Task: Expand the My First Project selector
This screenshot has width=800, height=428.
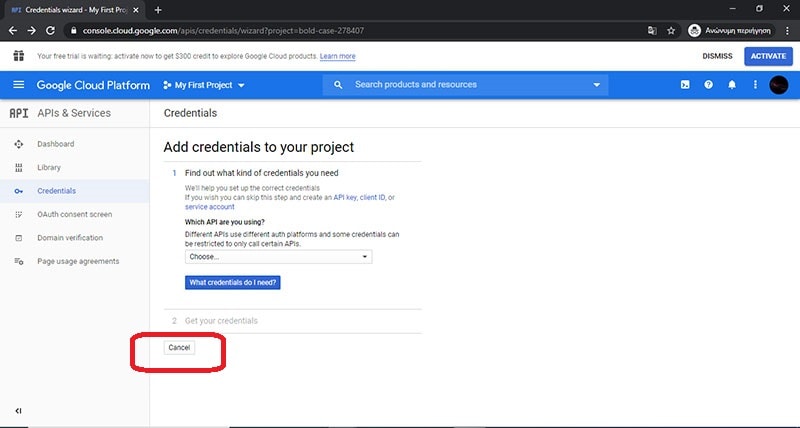Action: pos(203,85)
